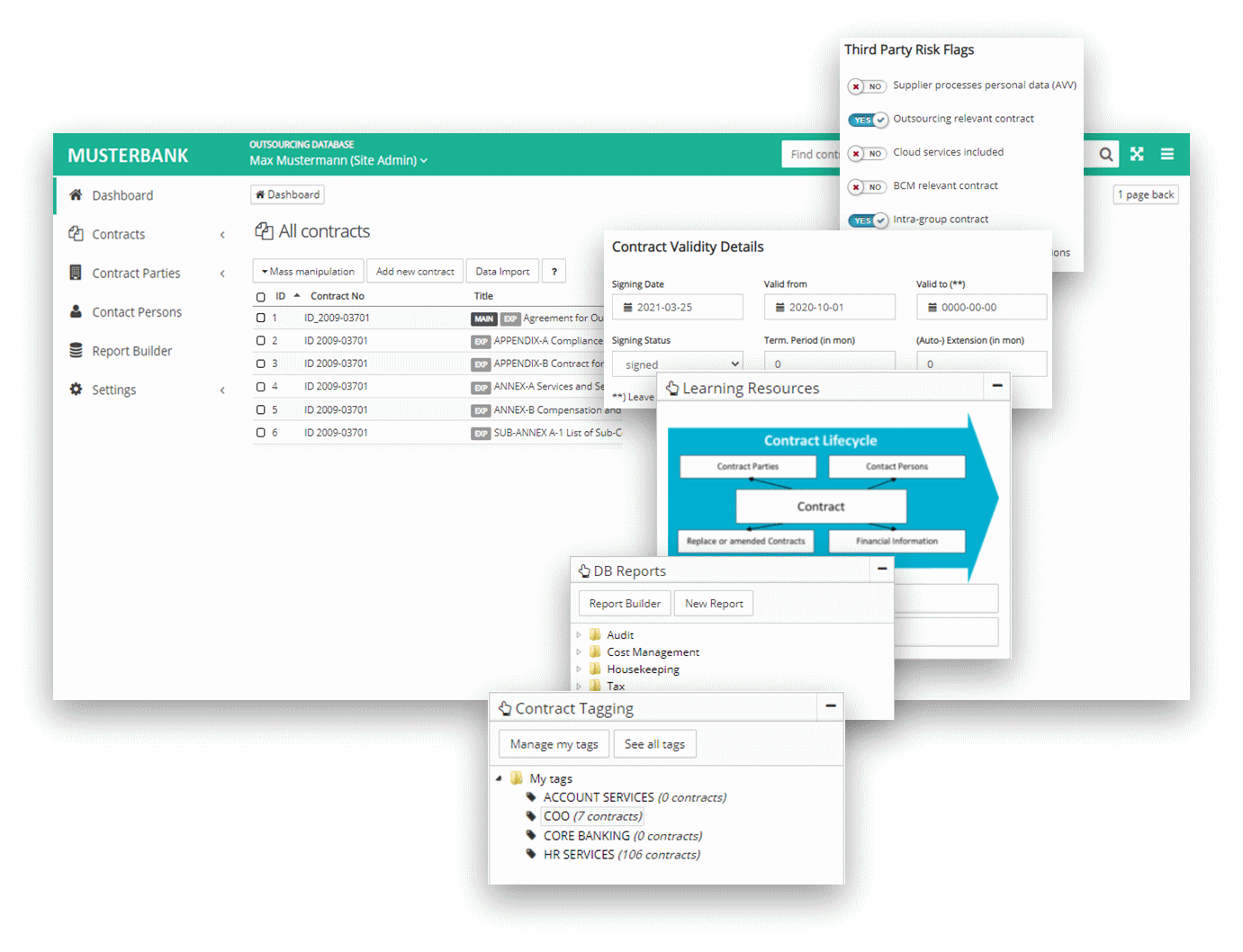1243x952 pixels.
Task: Click the Contract Parties building icon
Action: 76,272
